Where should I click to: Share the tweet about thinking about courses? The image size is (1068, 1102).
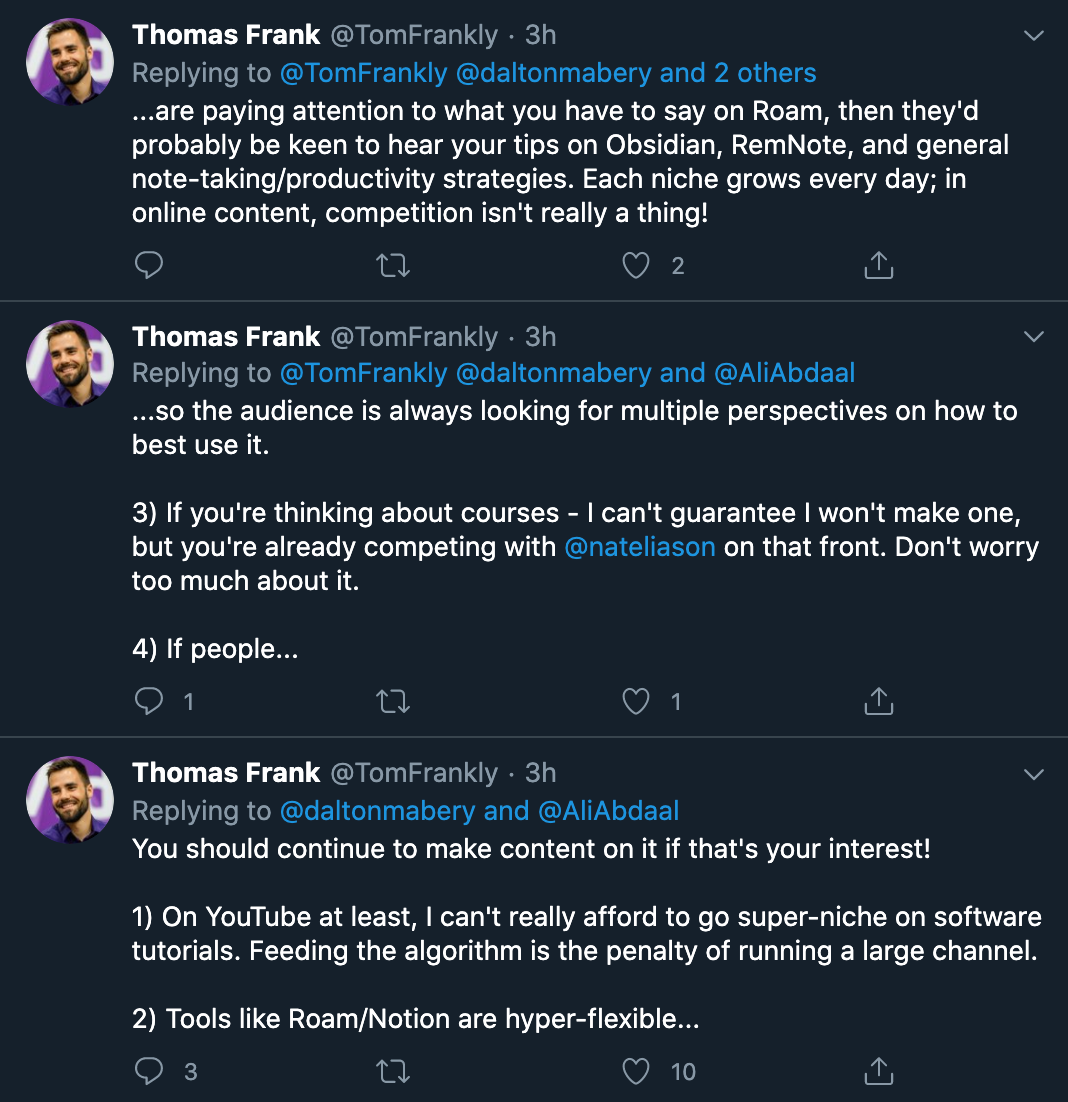coord(878,702)
